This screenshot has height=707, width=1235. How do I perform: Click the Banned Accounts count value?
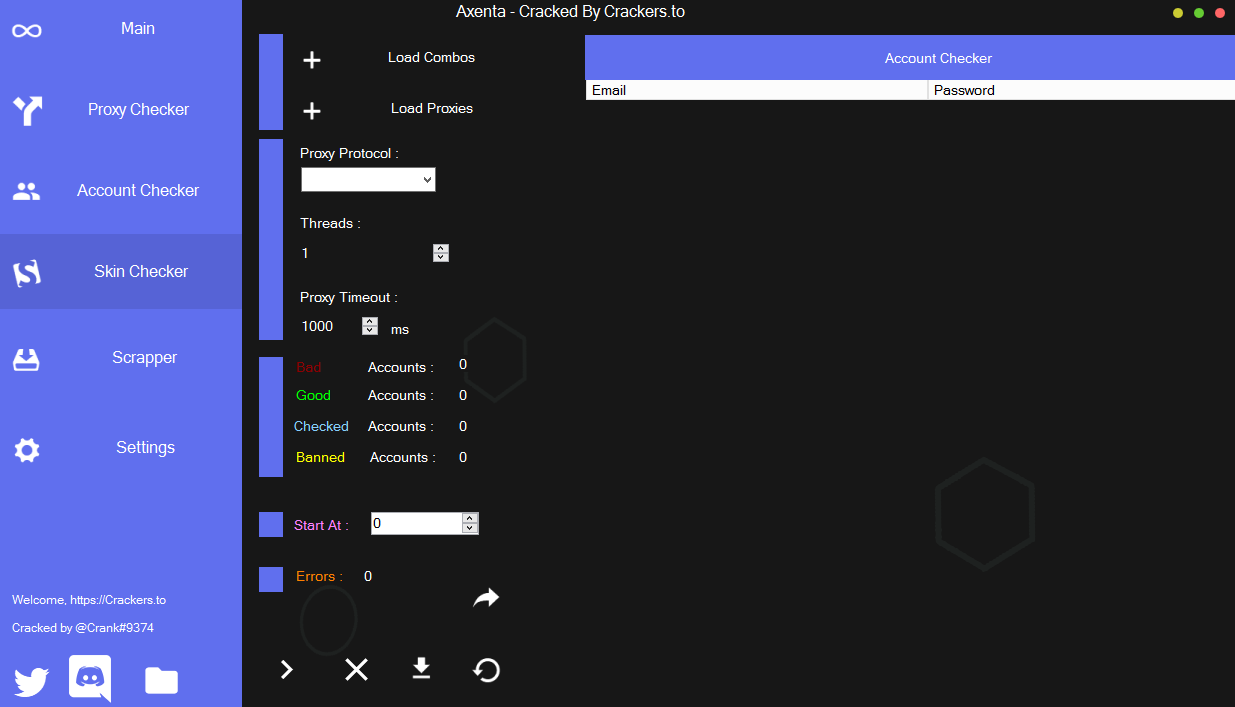pos(463,457)
